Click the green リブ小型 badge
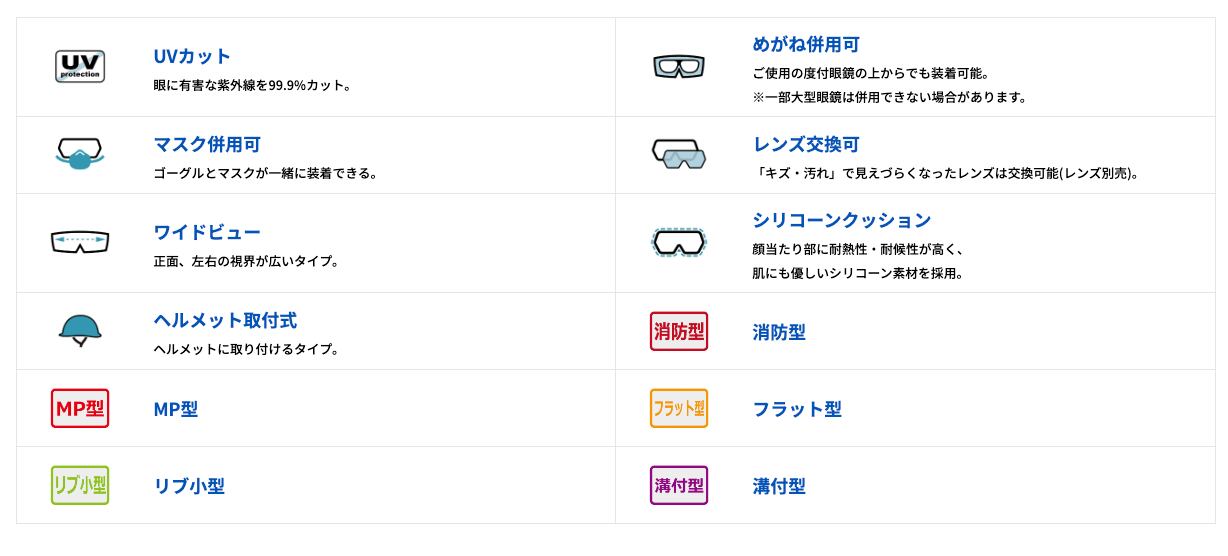Image resolution: width=1228 pixels, height=556 pixels. (80, 485)
